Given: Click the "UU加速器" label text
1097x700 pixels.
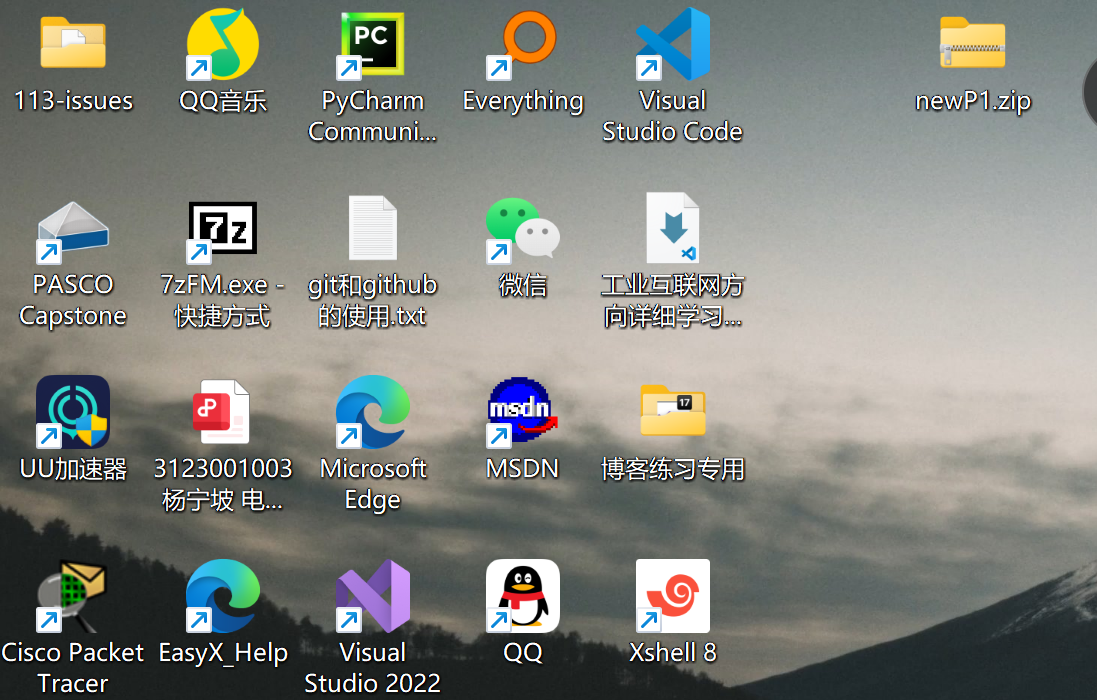Looking at the screenshot, I should point(73,469).
